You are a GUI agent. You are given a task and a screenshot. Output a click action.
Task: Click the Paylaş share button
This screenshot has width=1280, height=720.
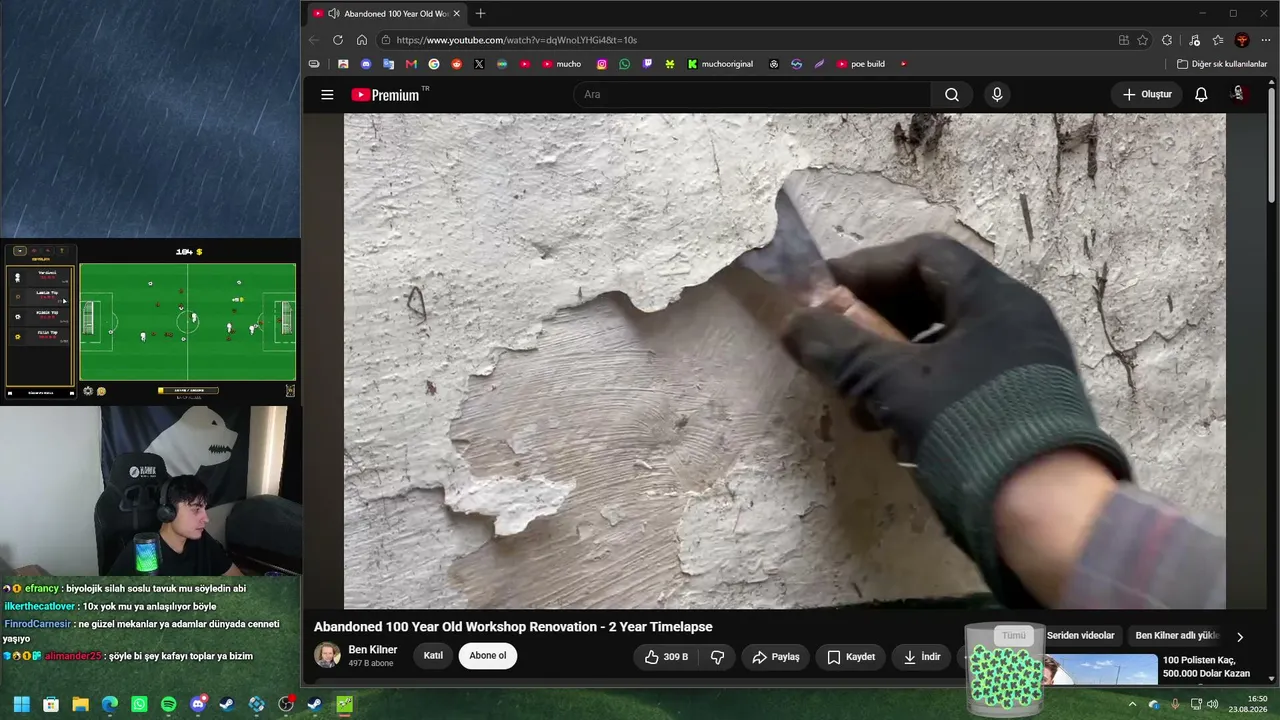click(x=776, y=657)
